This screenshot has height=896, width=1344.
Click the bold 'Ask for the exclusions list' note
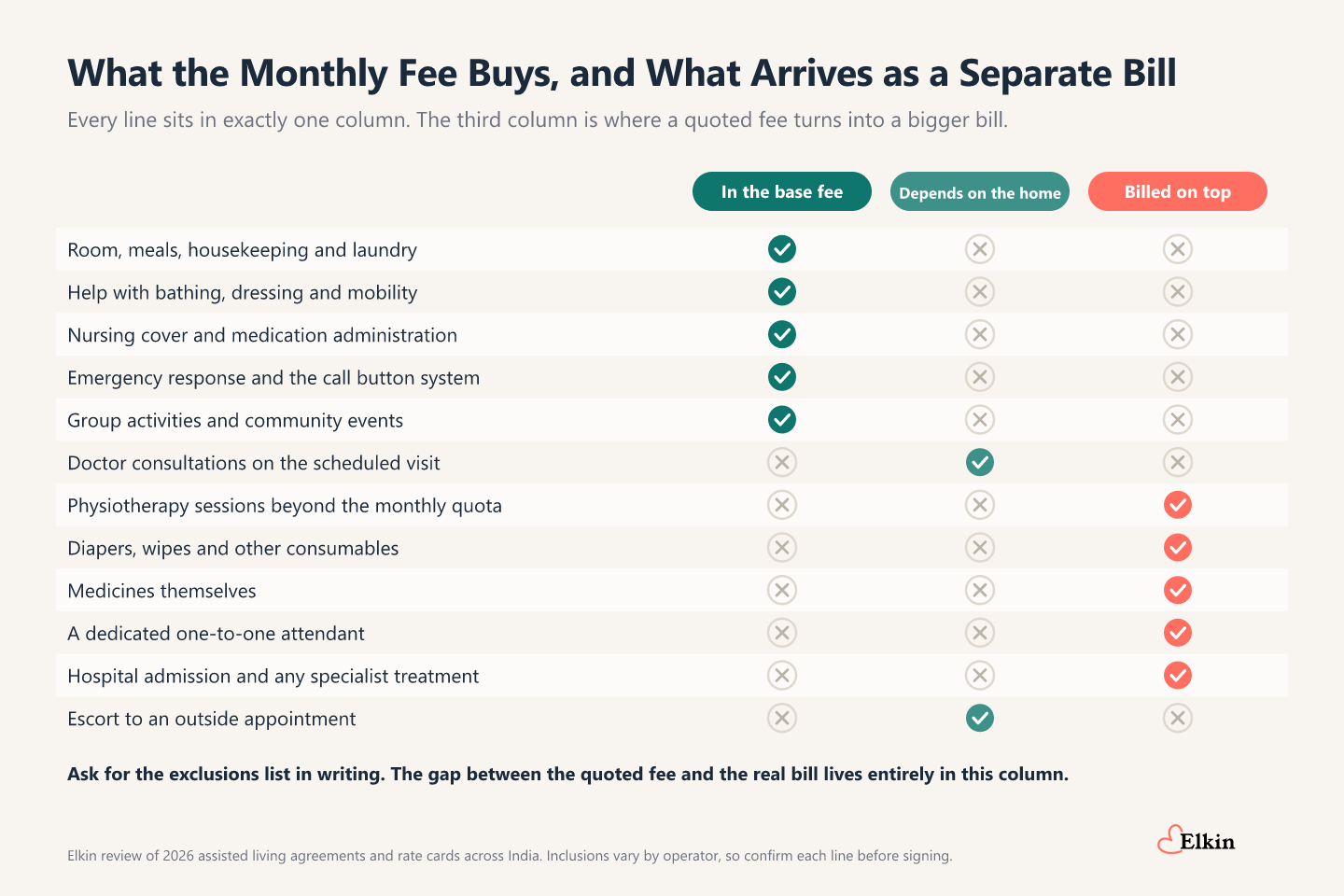click(x=567, y=774)
